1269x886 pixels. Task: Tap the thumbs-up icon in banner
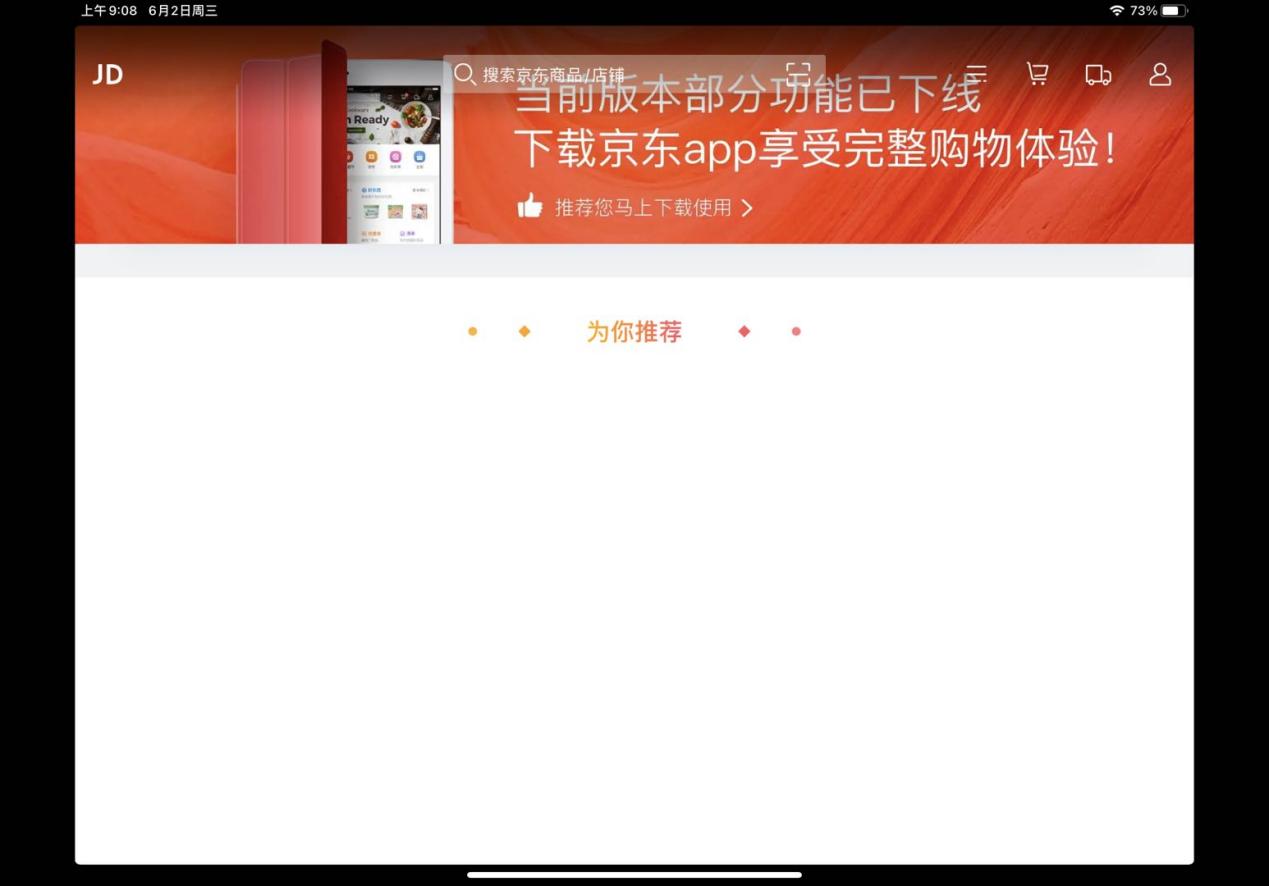[x=530, y=206]
